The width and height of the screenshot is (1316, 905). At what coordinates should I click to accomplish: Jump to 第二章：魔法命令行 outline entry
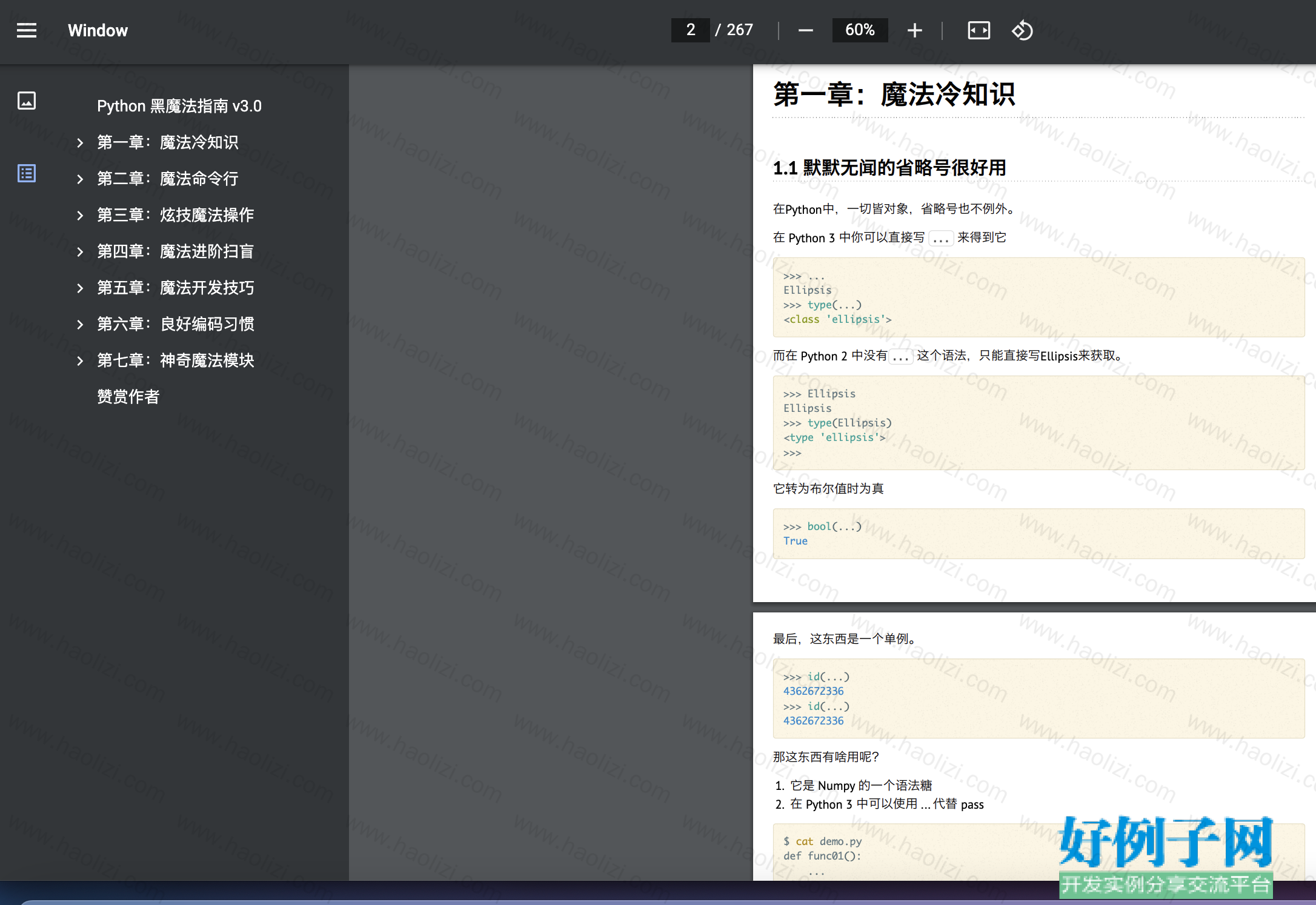pyautogui.click(x=168, y=179)
